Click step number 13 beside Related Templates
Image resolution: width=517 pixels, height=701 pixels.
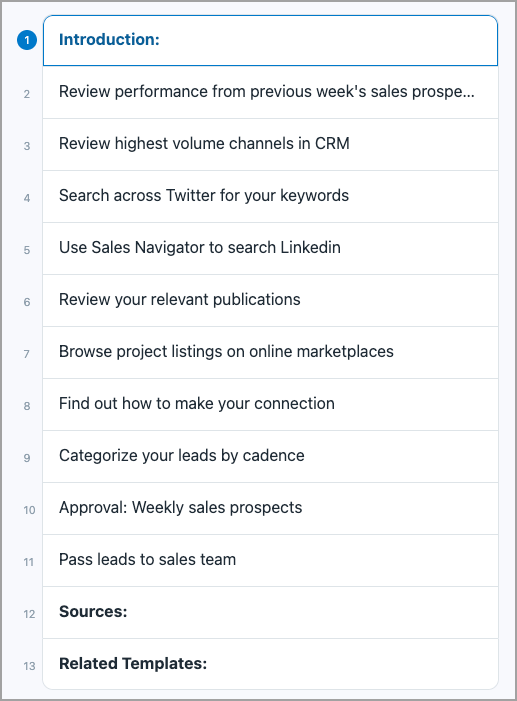(29, 666)
